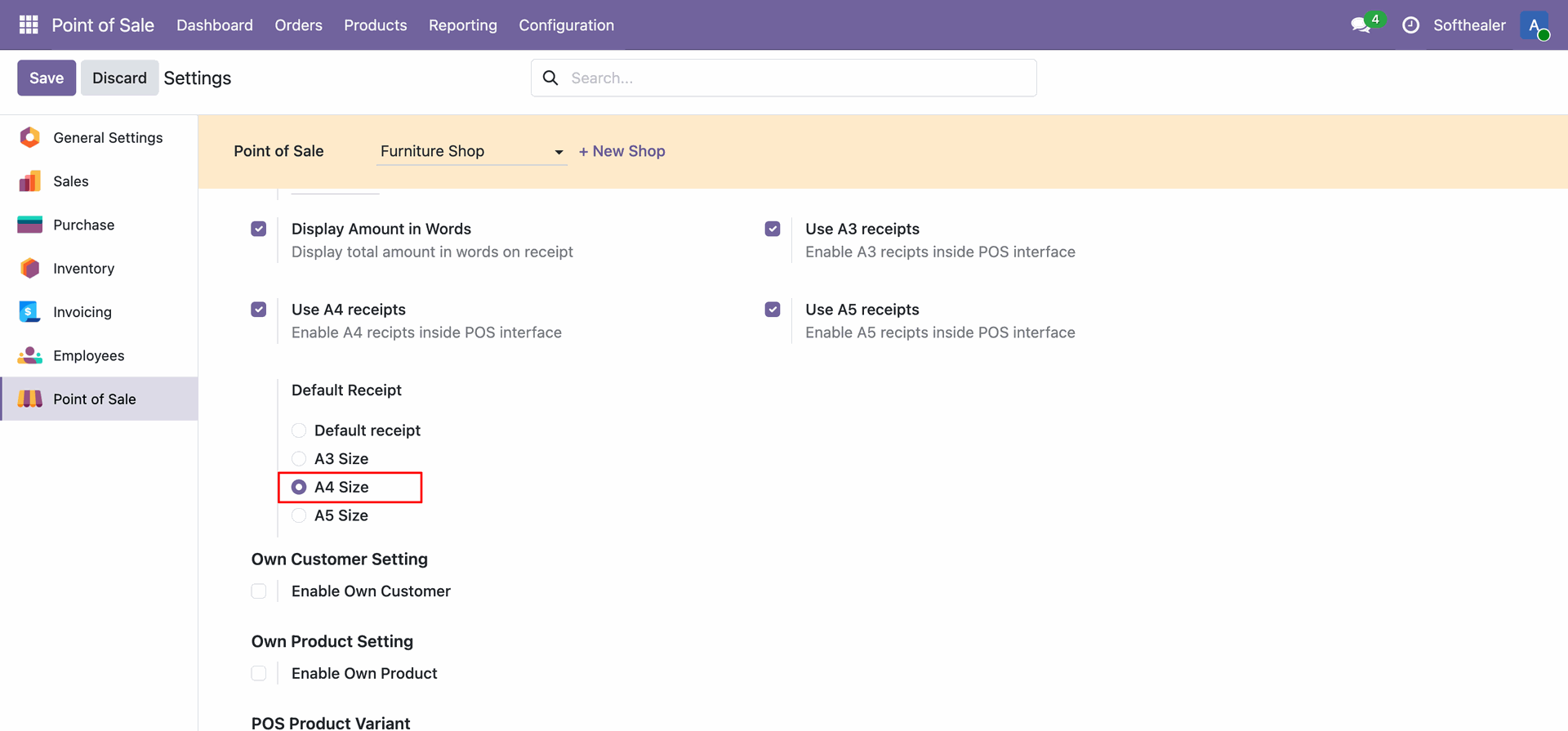
Task: Open the conversations chat icon
Action: click(x=1361, y=25)
